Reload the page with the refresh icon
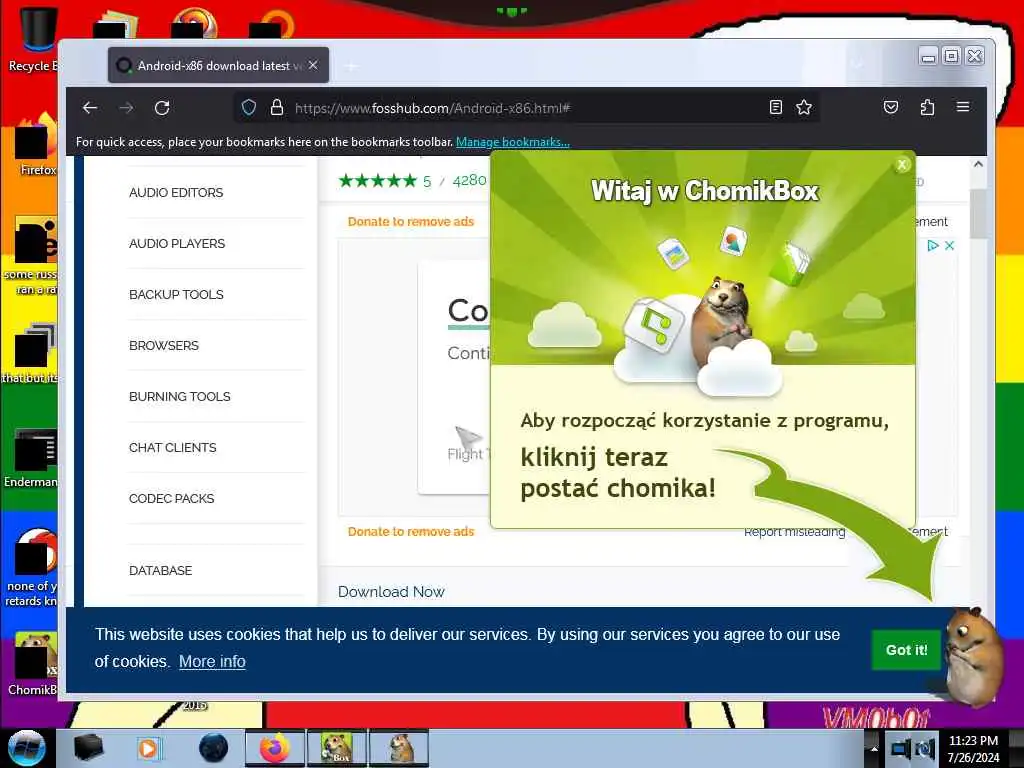This screenshot has height=768, width=1024. [x=162, y=108]
